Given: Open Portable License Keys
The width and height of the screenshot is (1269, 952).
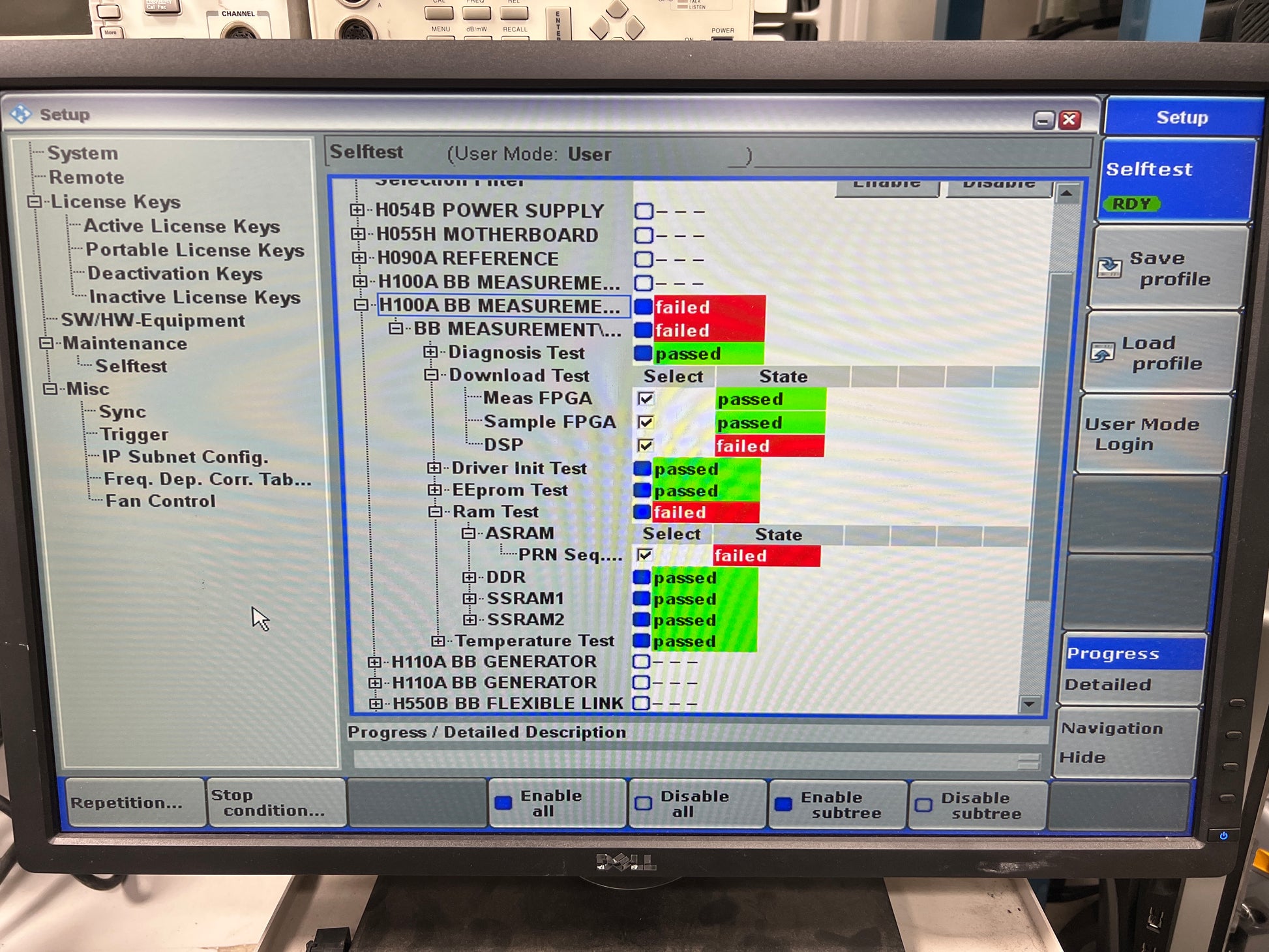Looking at the screenshot, I should click(x=195, y=250).
